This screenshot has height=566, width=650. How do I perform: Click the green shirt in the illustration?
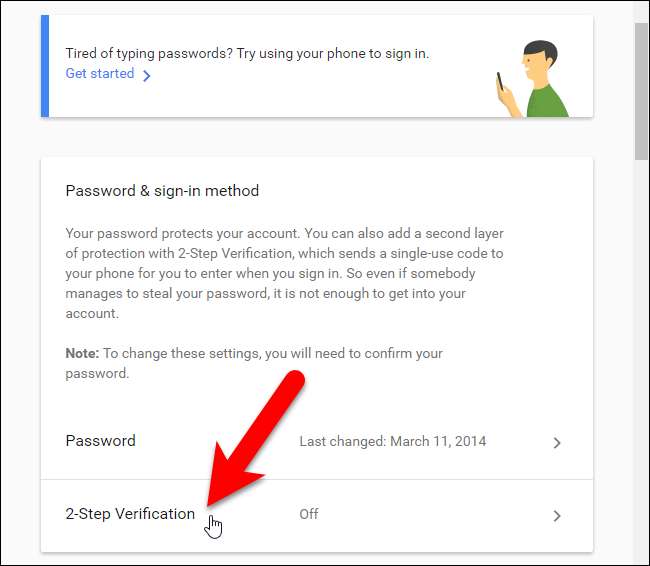tap(548, 100)
